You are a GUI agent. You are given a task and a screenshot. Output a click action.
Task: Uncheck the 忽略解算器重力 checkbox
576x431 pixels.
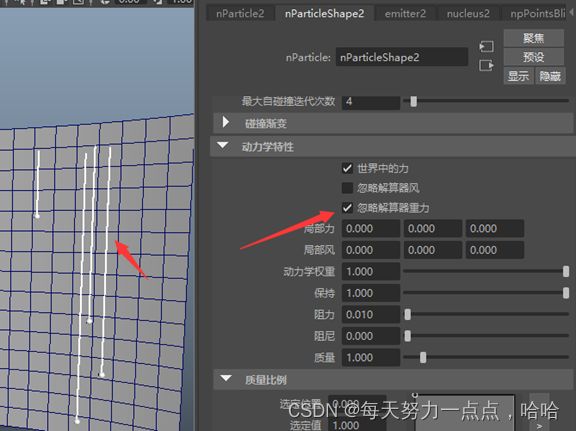(347, 208)
